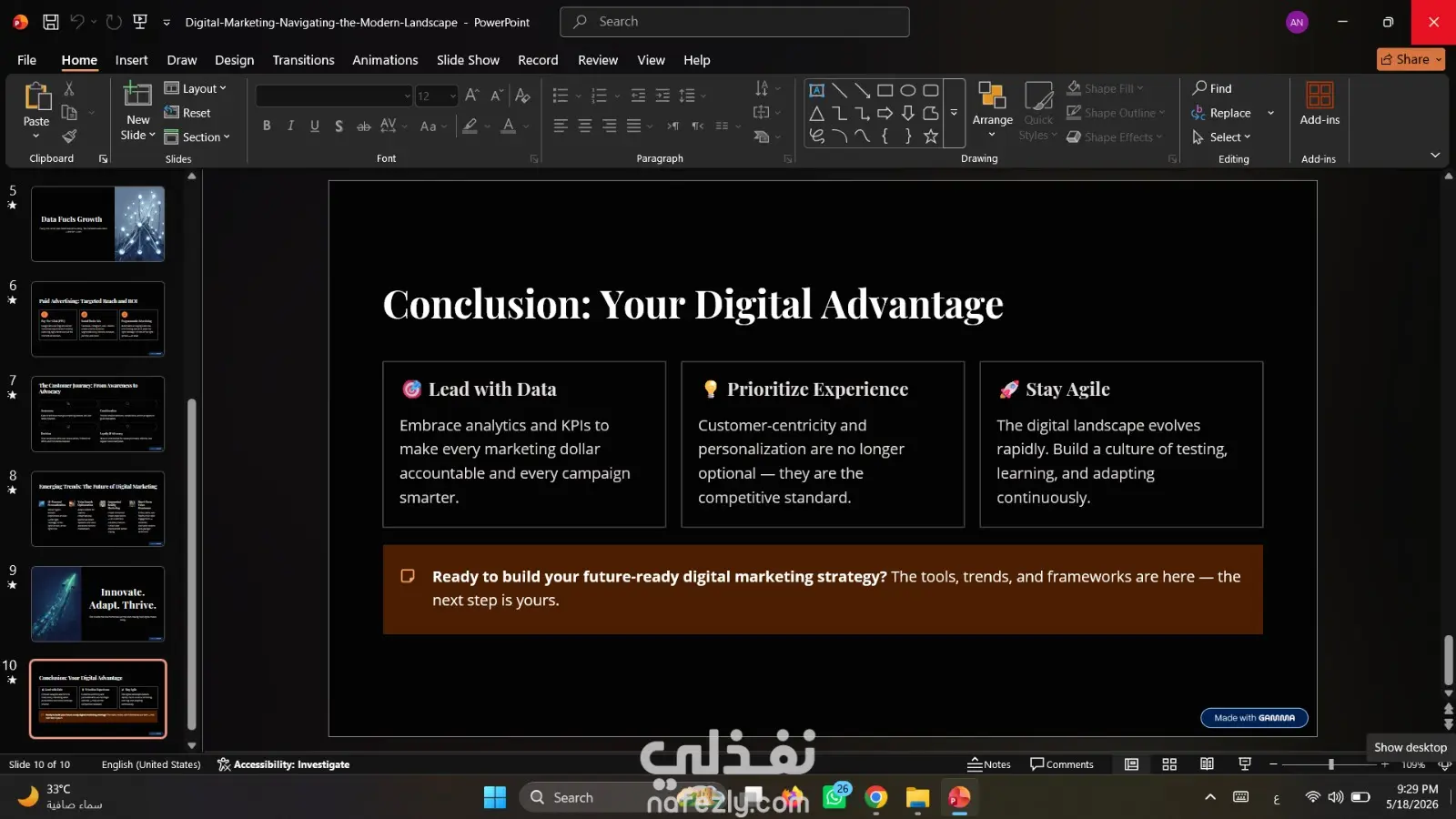Select slide 9 thumbnail Innovate. Adapt. Thrive.

coord(98,604)
